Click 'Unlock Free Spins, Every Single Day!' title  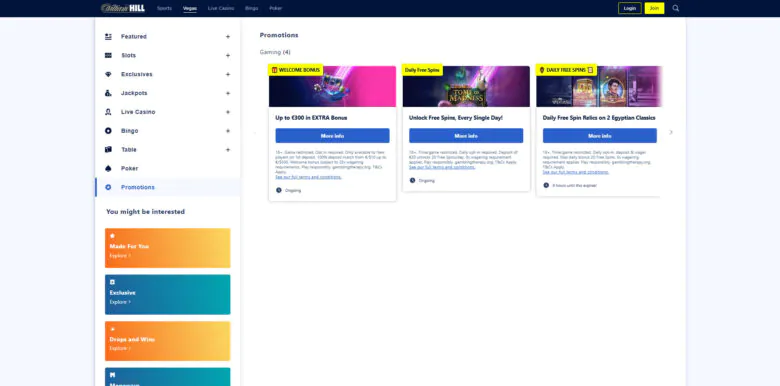click(456, 118)
